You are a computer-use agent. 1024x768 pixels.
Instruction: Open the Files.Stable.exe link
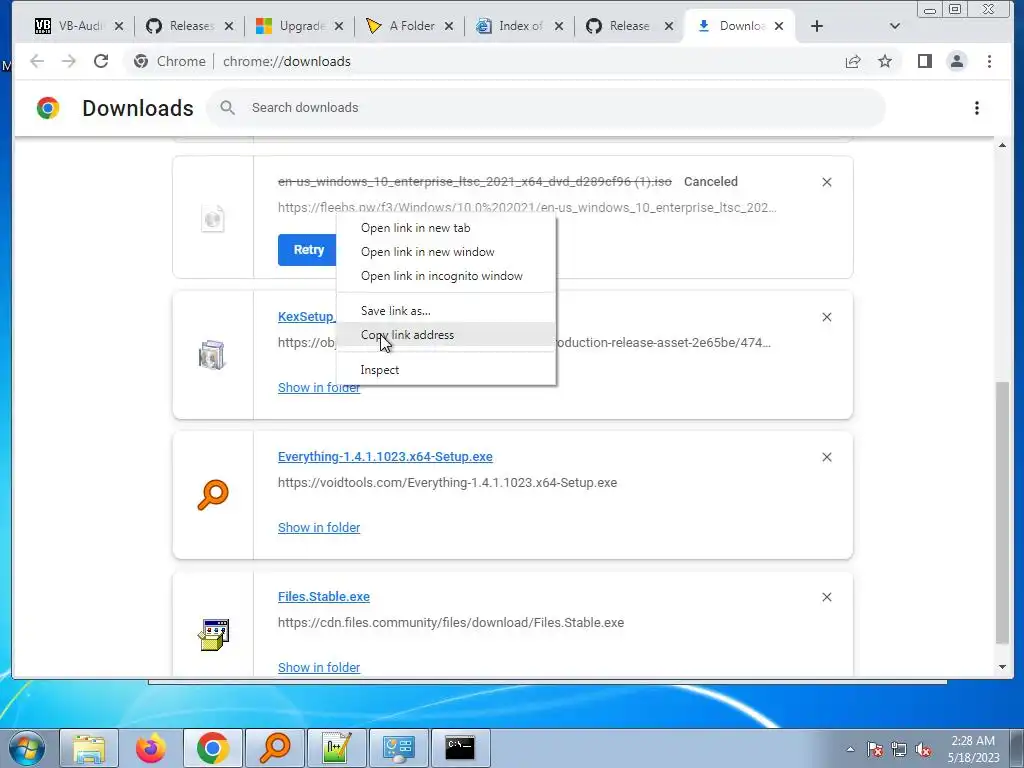(x=324, y=597)
